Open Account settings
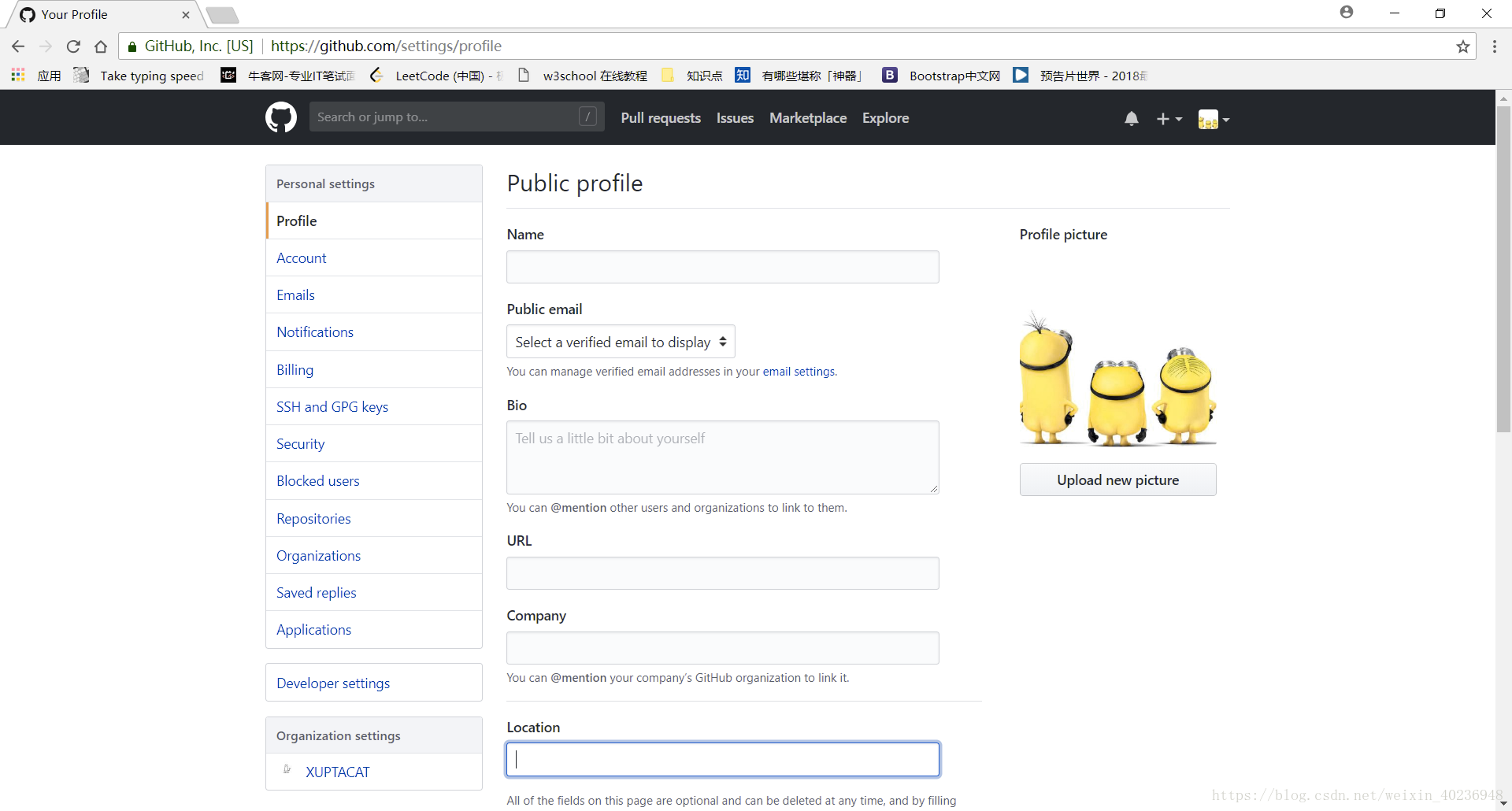The height and width of the screenshot is (811, 1512). pos(374,257)
